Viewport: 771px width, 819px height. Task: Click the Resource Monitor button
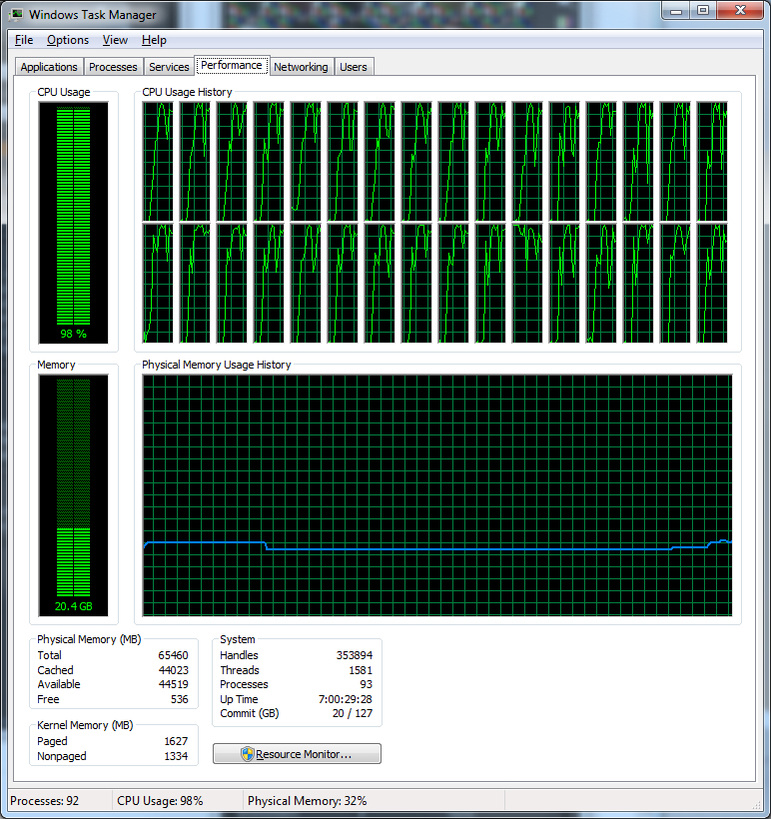pyautogui.click(x=297, y=754)
